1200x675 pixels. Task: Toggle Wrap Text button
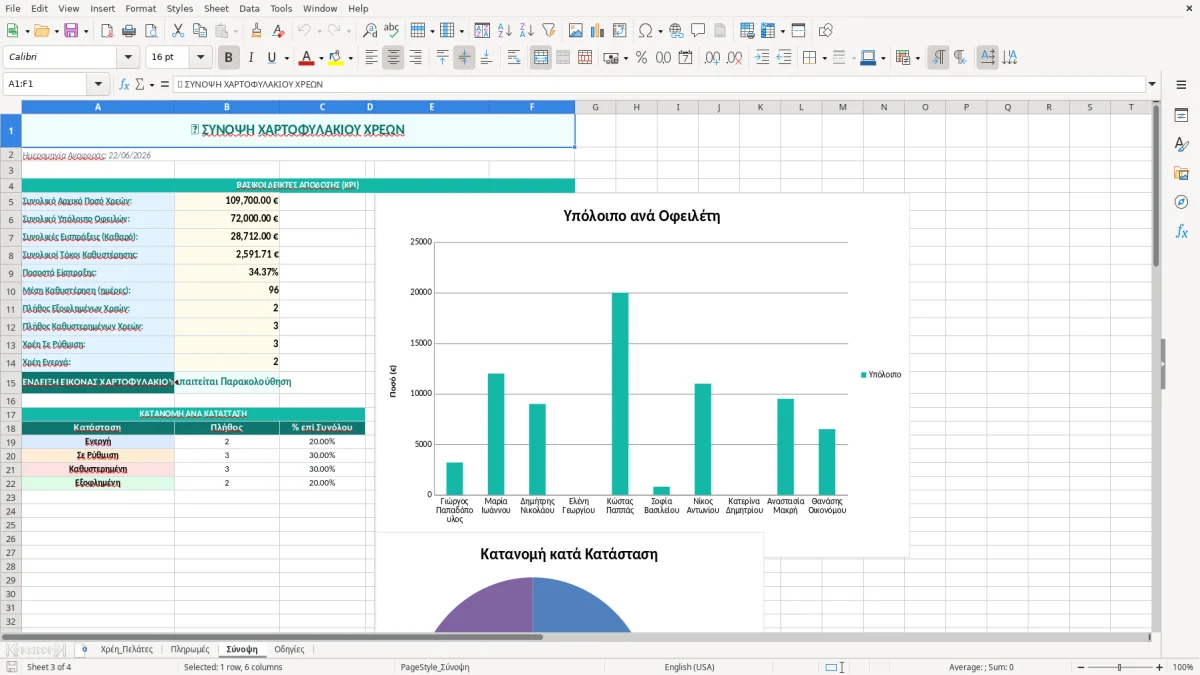pyautogui.click(x=514, y=58)
